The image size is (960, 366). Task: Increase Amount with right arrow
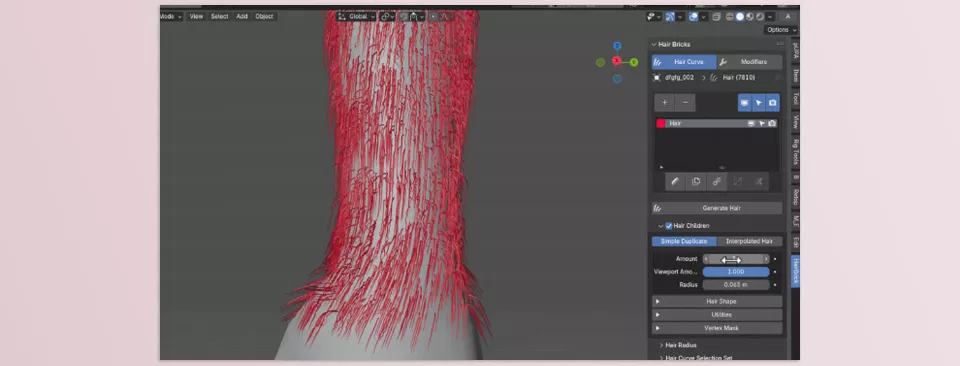[766, 259]
